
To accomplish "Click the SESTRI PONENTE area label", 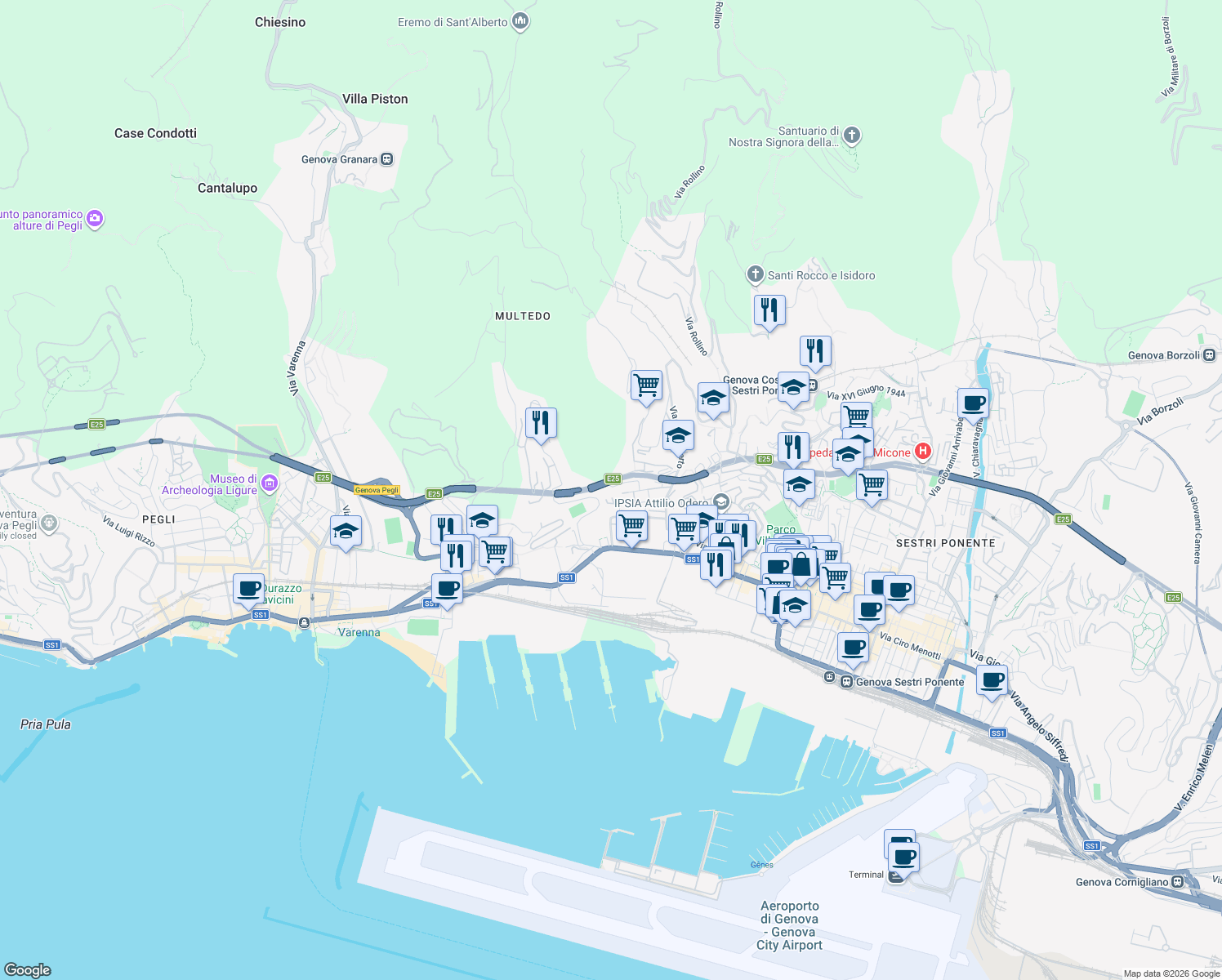I will click(946, 543).
